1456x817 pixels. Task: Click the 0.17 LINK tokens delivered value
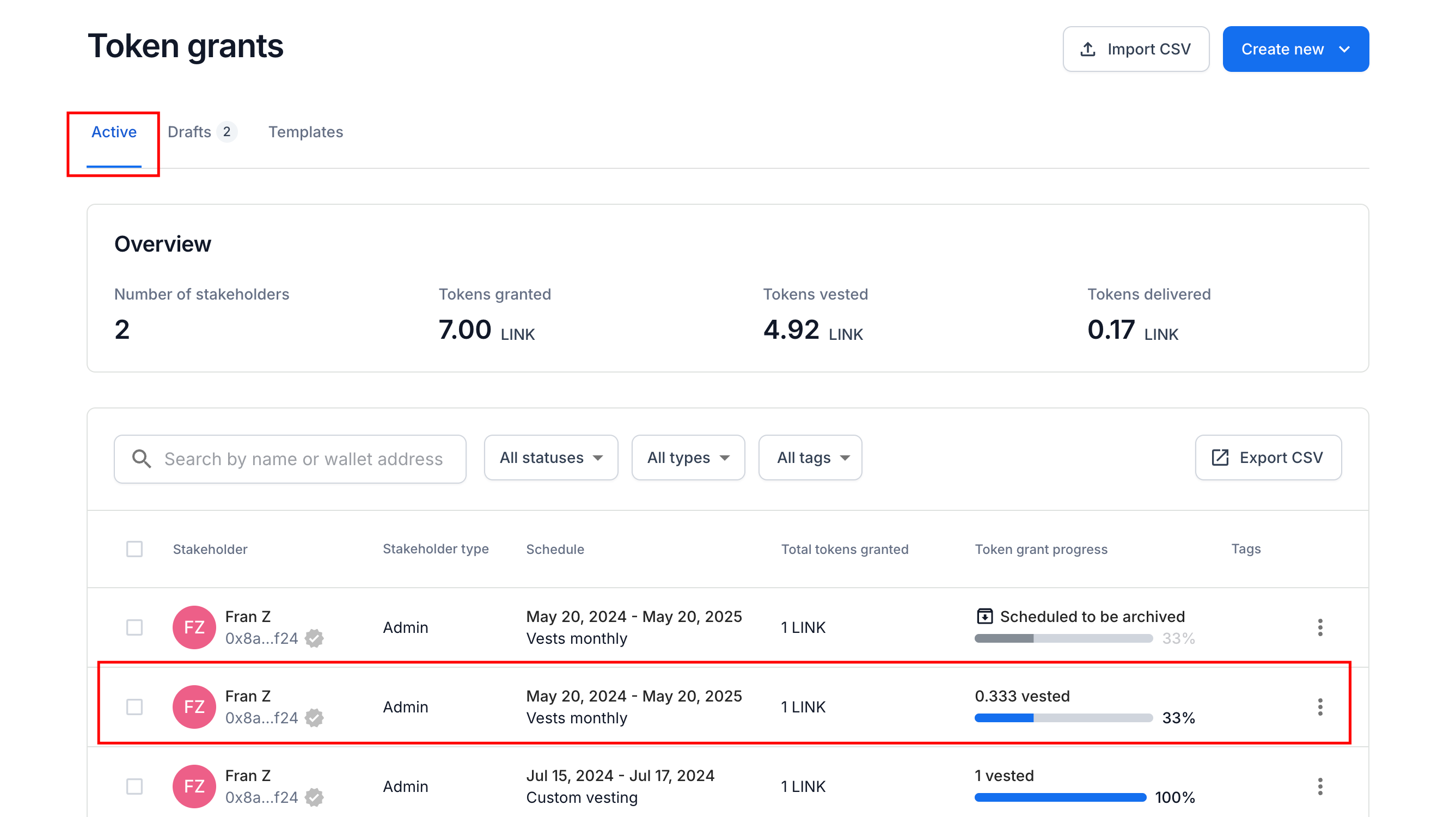(1132, 330)
